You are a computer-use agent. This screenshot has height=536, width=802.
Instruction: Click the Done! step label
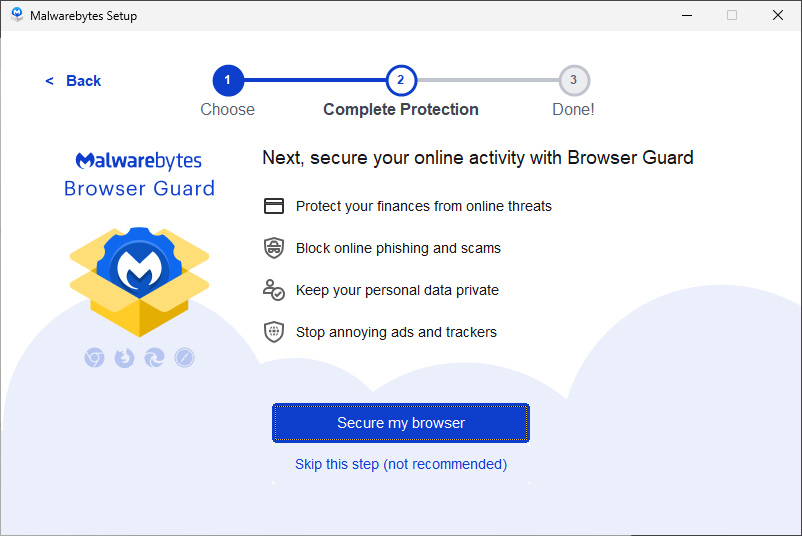(573, 110)
